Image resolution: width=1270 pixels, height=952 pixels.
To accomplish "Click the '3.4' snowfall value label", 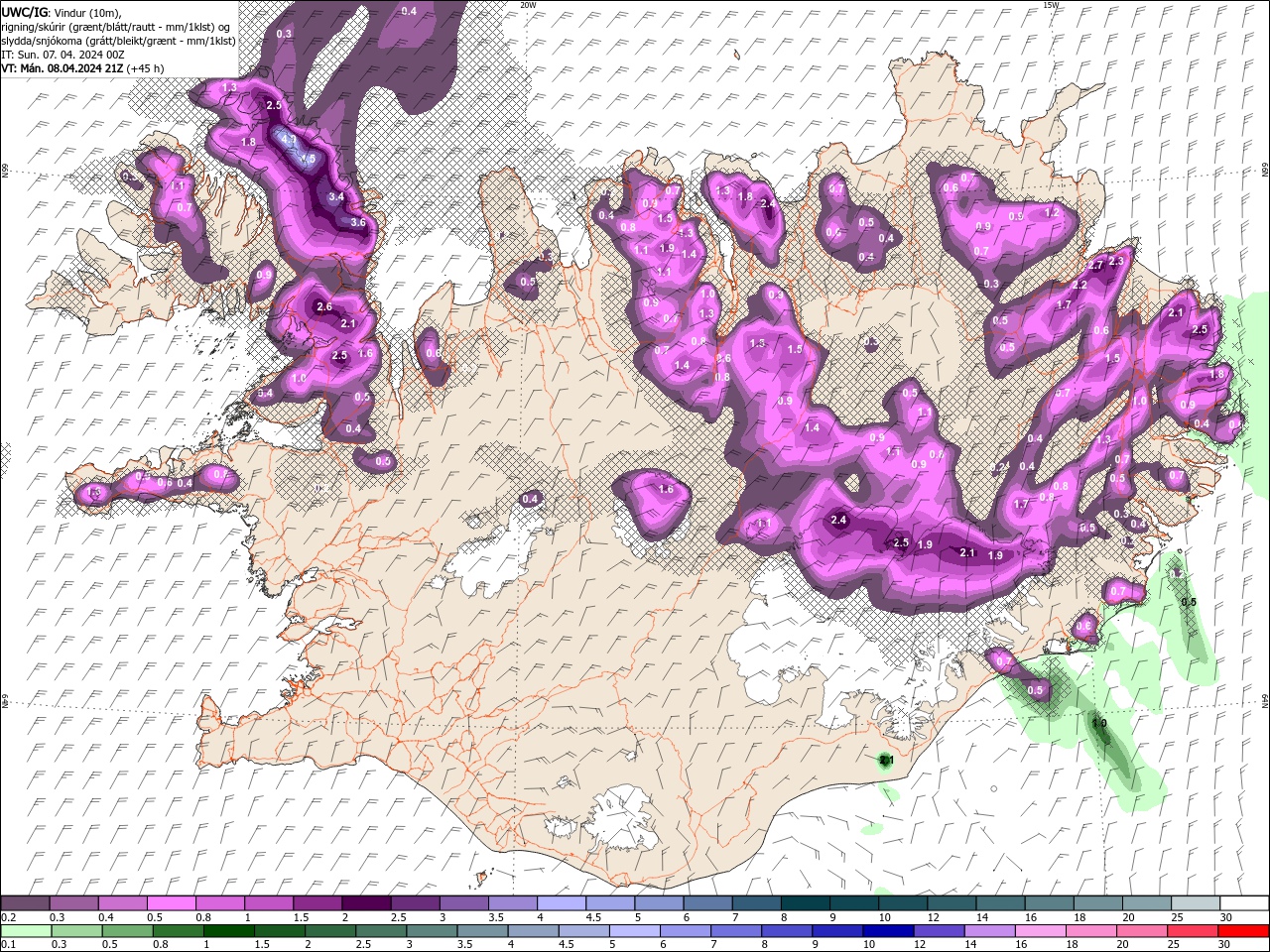I will coord(335,196).
